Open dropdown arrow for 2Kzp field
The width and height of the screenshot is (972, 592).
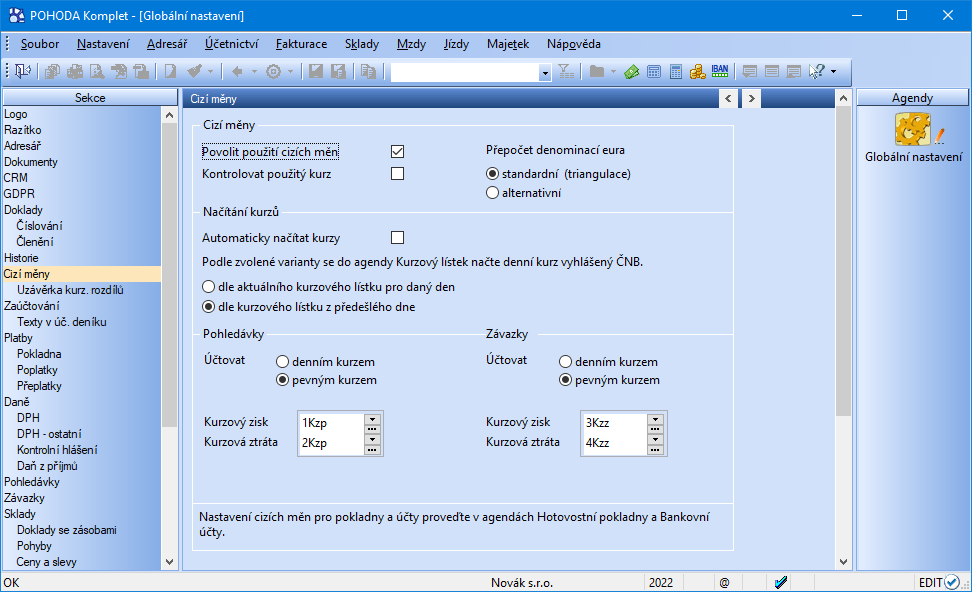[x=372, y=439]
